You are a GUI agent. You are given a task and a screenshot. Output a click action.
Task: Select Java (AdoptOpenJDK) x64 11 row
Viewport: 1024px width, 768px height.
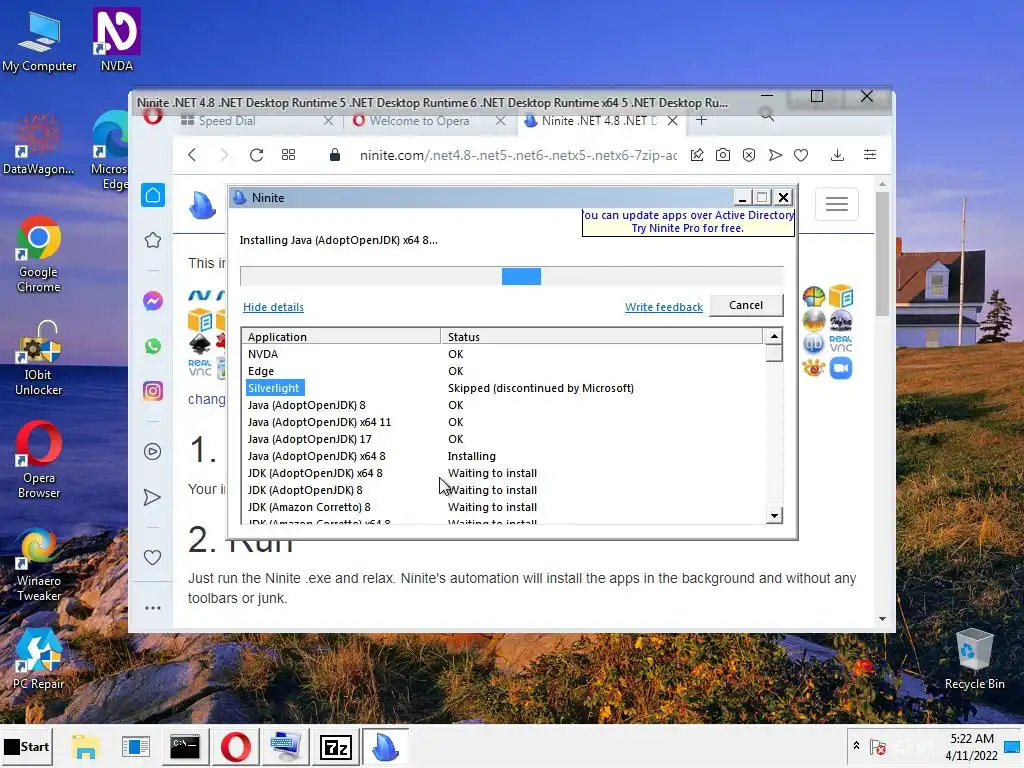(504, 422)
